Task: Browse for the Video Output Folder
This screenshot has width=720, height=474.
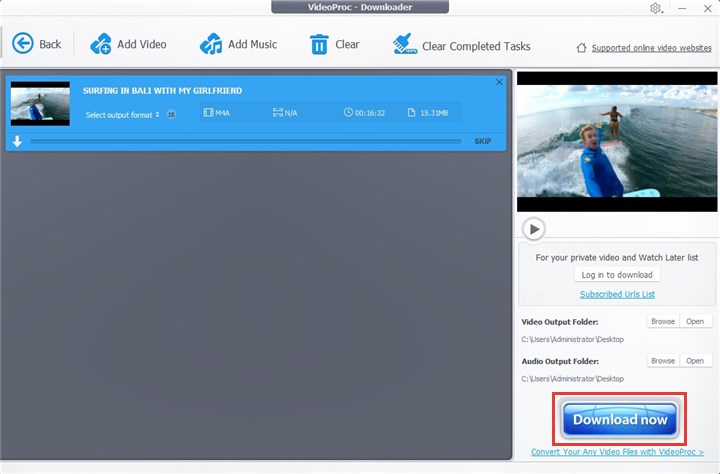Action: (x=662, y=322)
